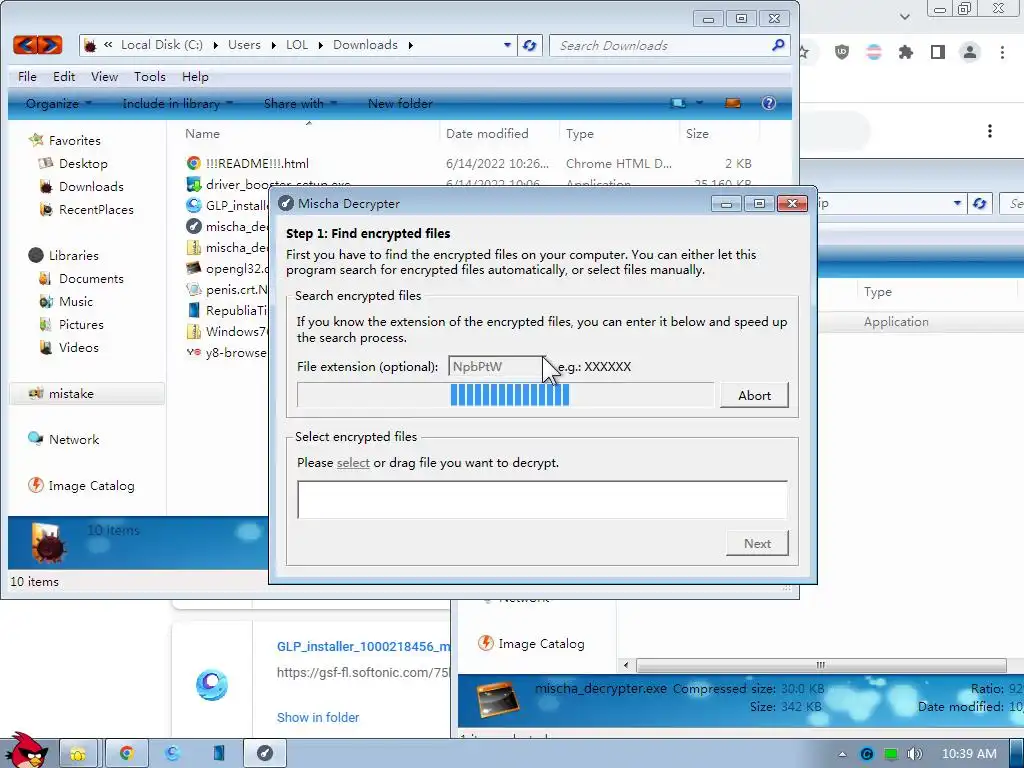This screenshot has width=1024, height=768.
Task: Click the select link to choose files
Action: tap(353, 462)
